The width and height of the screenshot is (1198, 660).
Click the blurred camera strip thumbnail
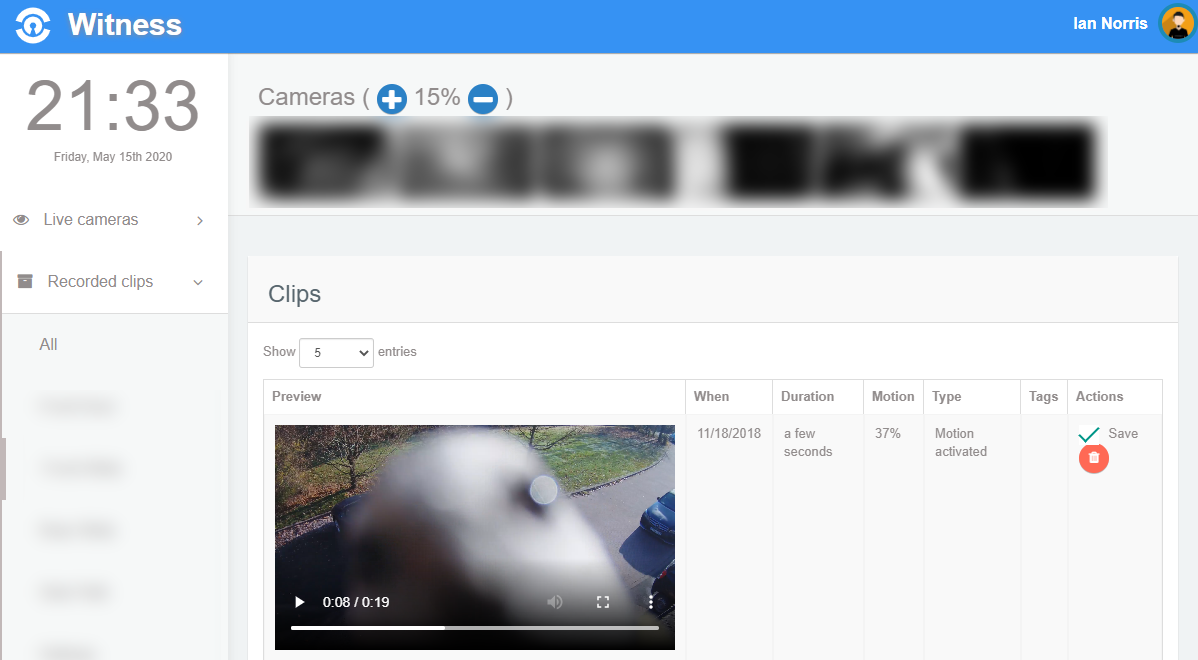[x=677, y=162]
